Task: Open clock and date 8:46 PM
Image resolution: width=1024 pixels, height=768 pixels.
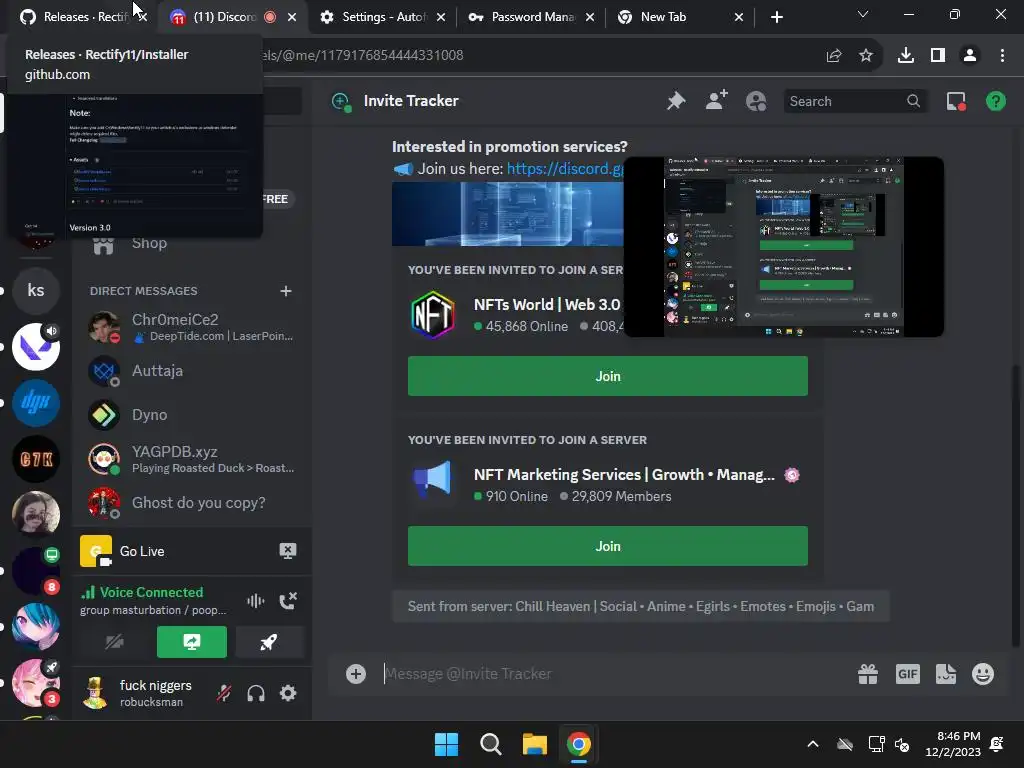Action: tap(953, 744)
